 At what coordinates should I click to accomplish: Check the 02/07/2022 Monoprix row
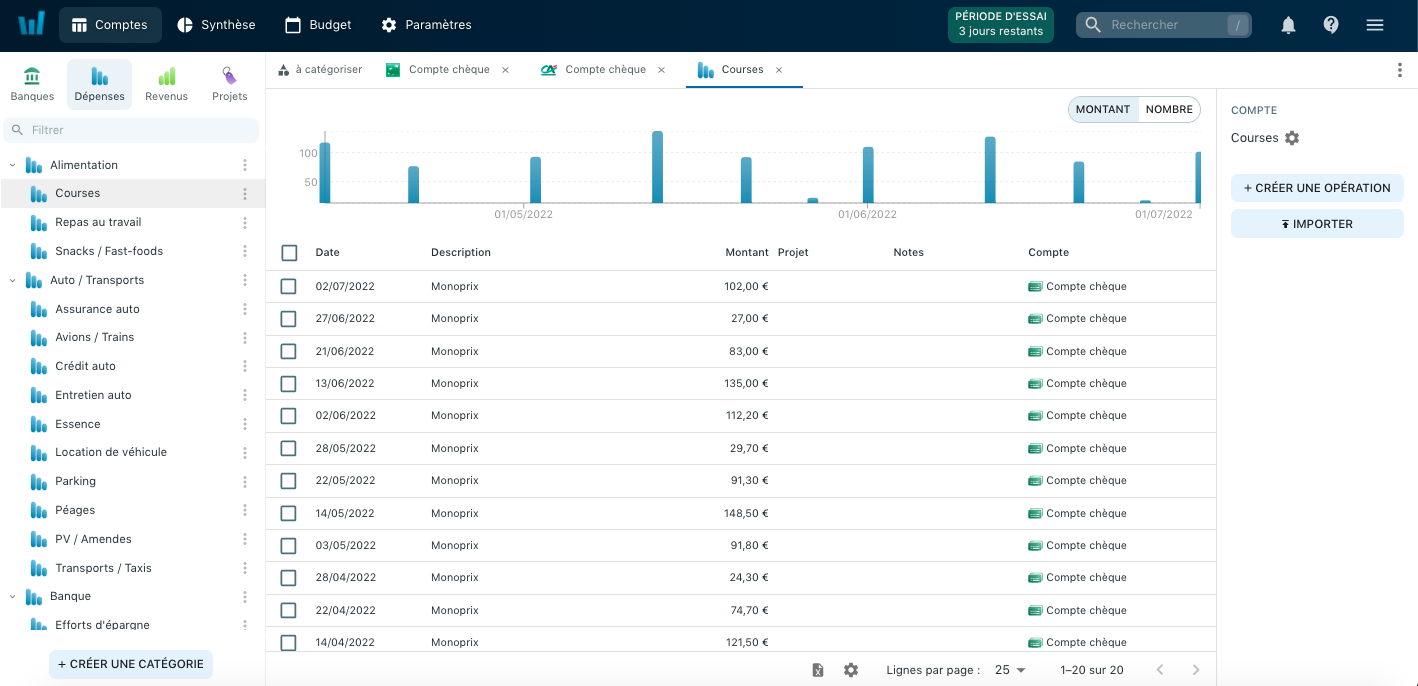coord(289,286)
